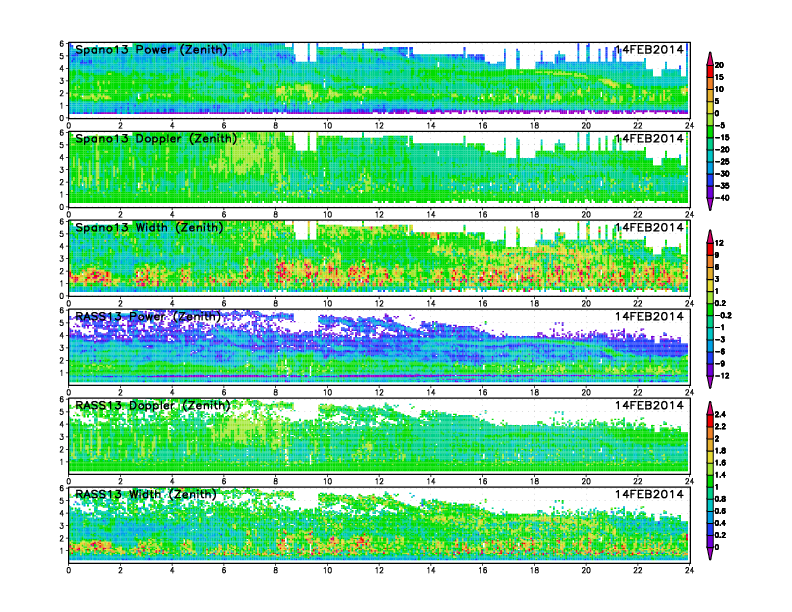Click the 1.8 label on the bottom colorbar
Viewport: 792px width, 612px height.
(x=720, y=450)
